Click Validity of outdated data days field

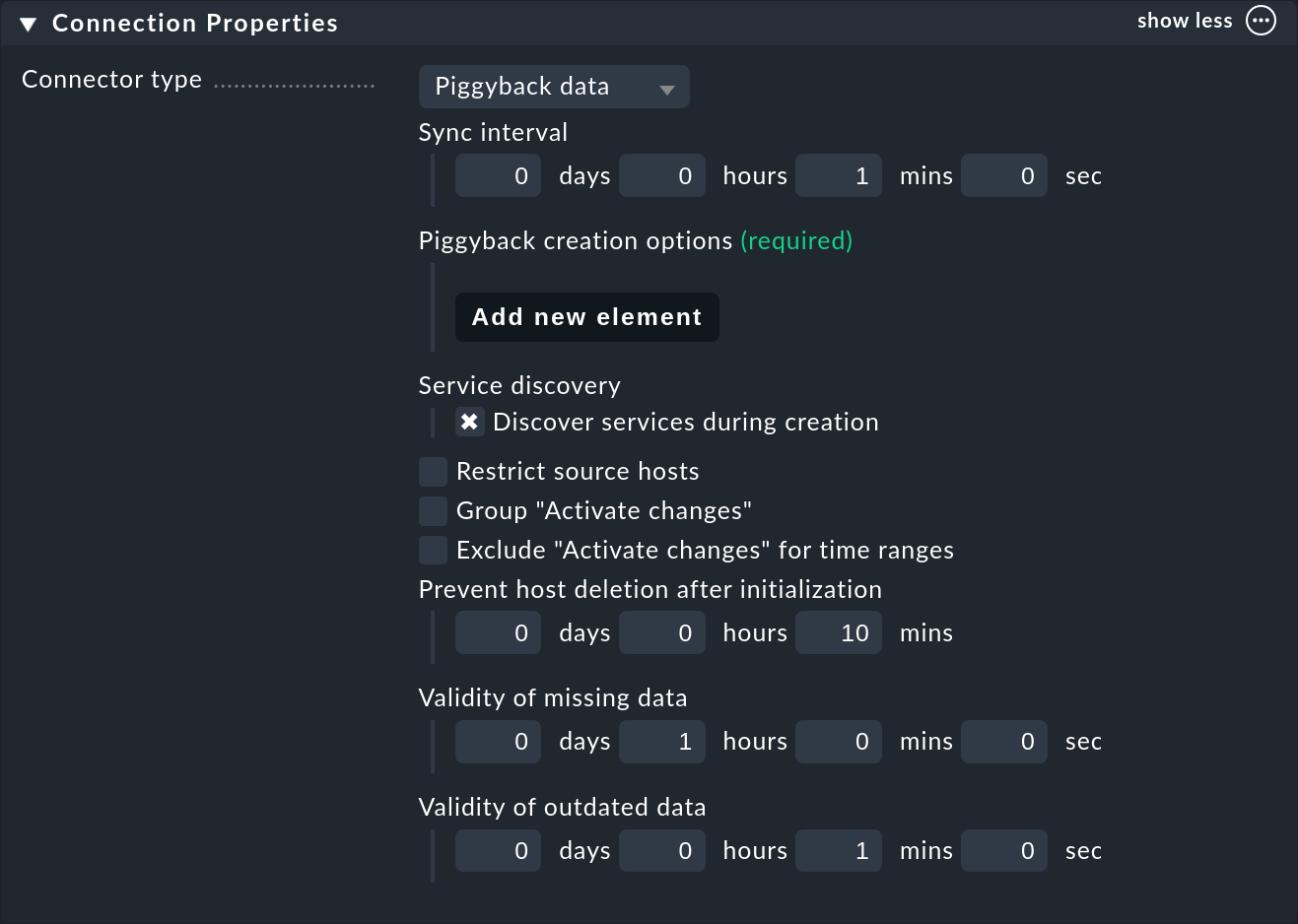[x=498, y=850]
